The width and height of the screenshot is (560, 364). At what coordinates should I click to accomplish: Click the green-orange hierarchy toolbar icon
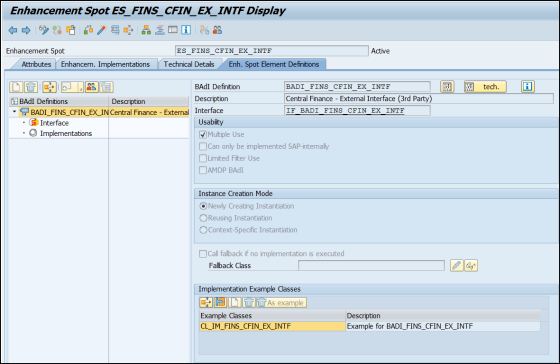pyautogui.click(x=146, y=30)
